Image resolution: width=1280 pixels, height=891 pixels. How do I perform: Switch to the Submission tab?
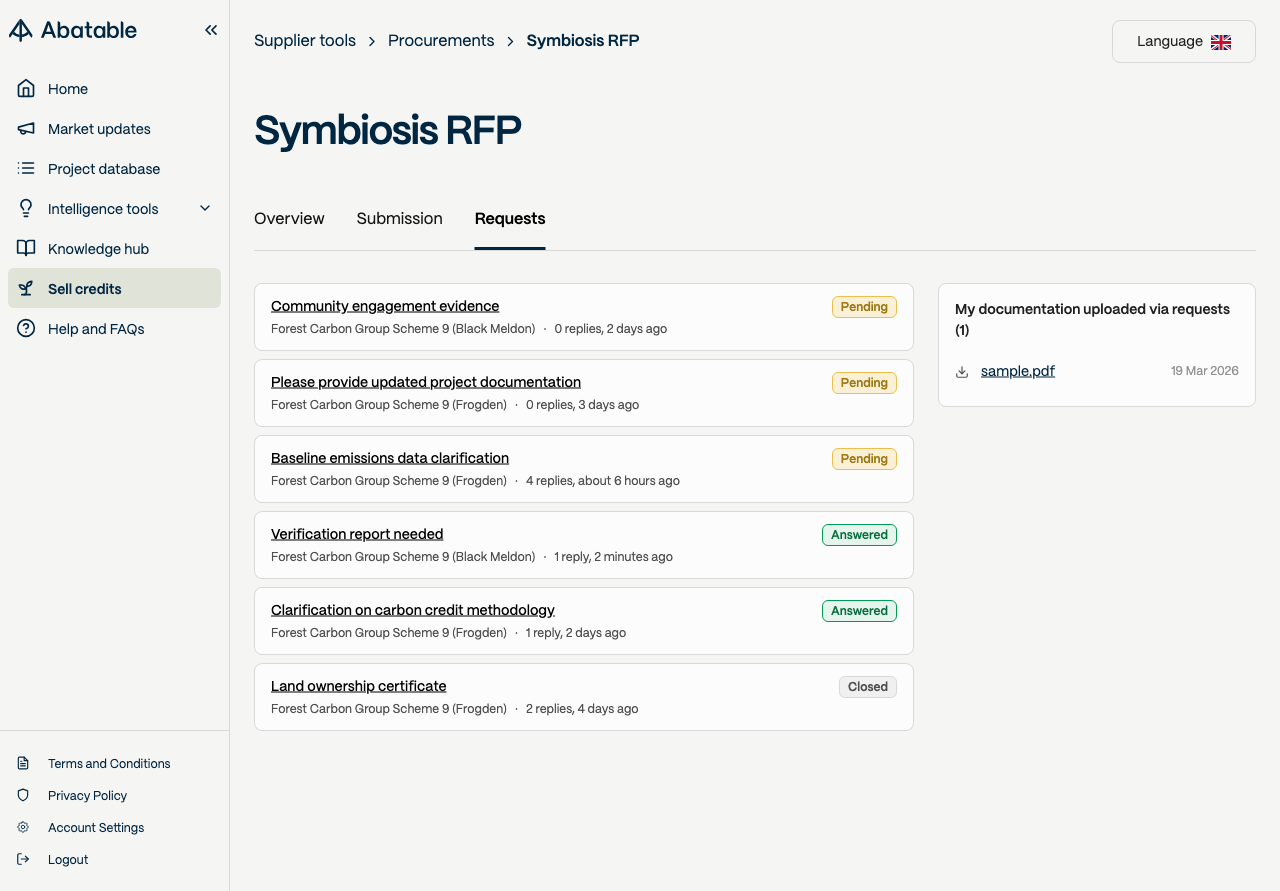coord(399,219)
